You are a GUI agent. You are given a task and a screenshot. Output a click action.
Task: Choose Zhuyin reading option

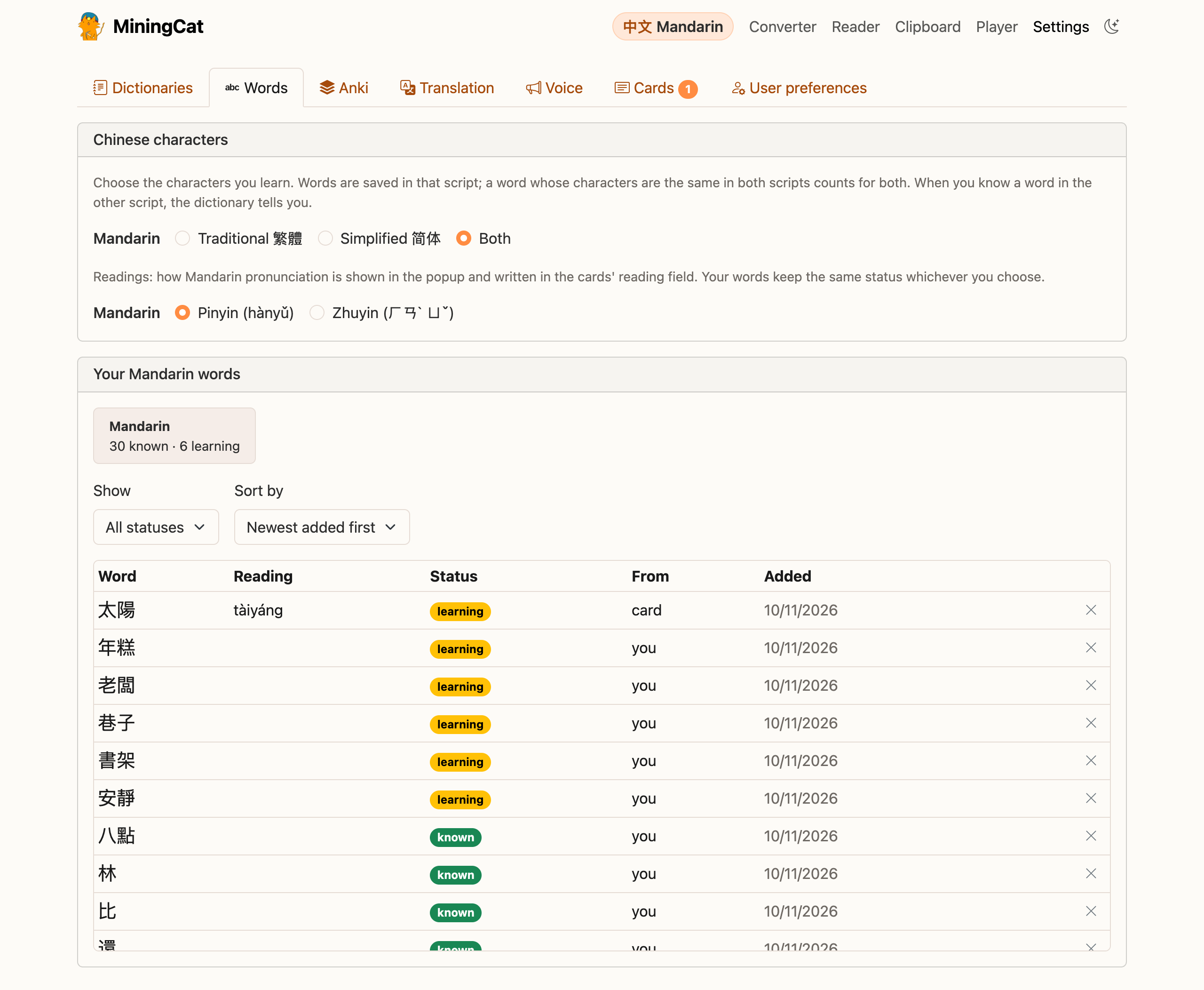click(x=317, y=312)
